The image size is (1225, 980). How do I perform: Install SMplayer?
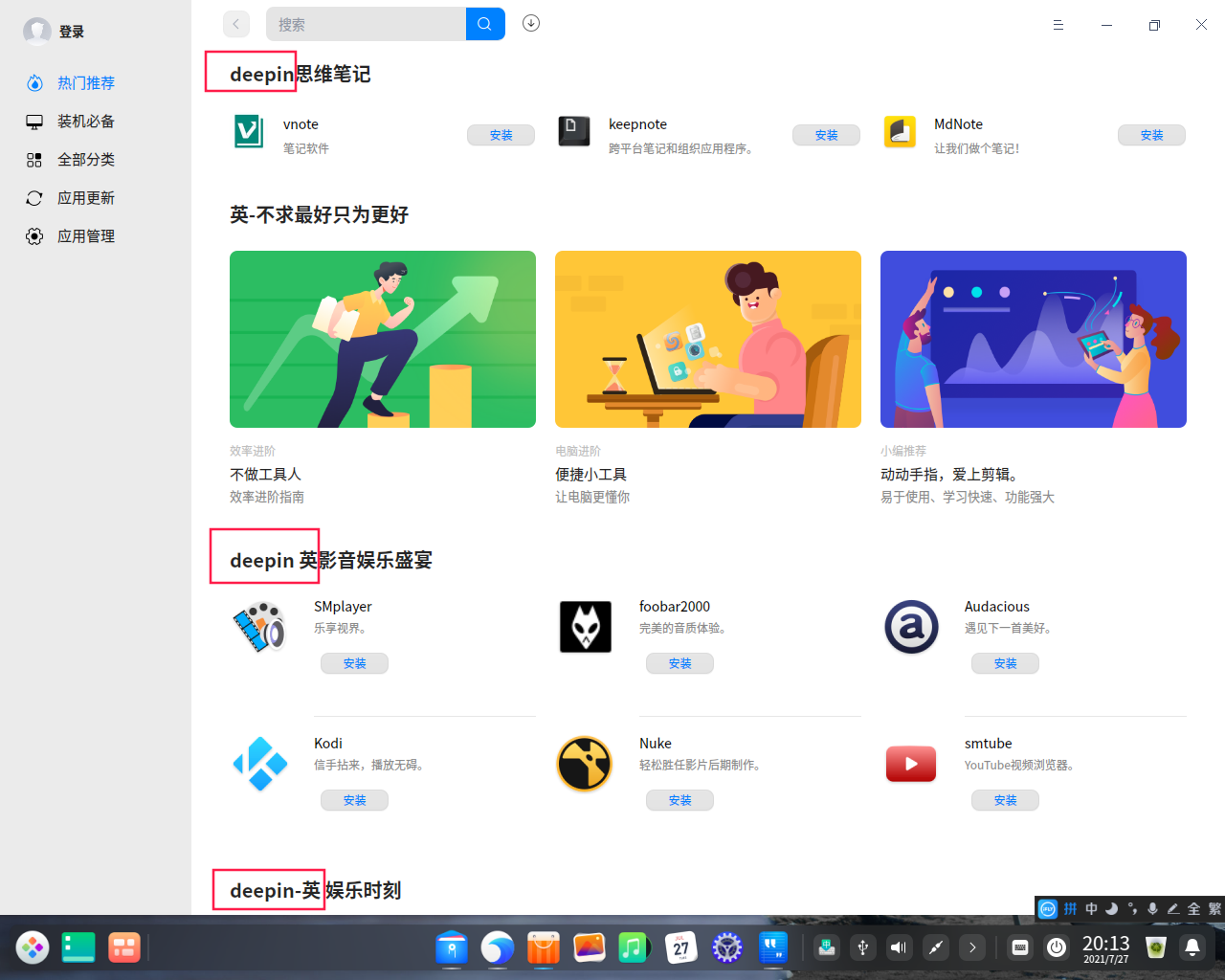pos(354,664)
